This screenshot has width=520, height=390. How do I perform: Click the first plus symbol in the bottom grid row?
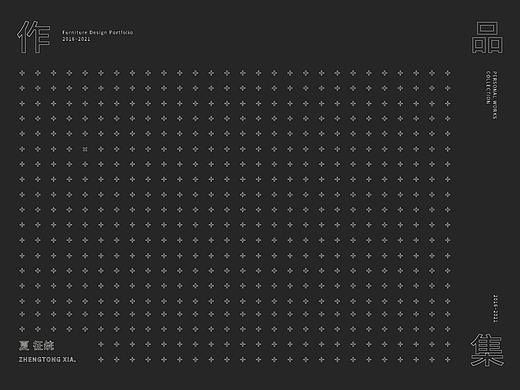tap(101, 359)
